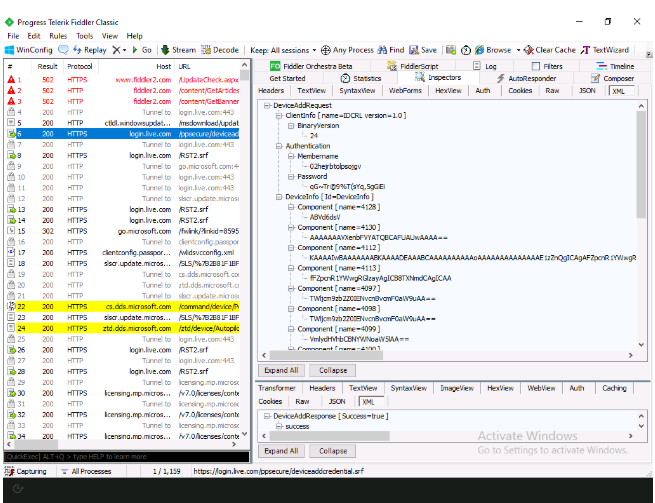This screenshot has height=503, width=655.
Task: Click request XML horizontal scrollbar thumb
Action: pyautogui.click(x=326, y=356)
